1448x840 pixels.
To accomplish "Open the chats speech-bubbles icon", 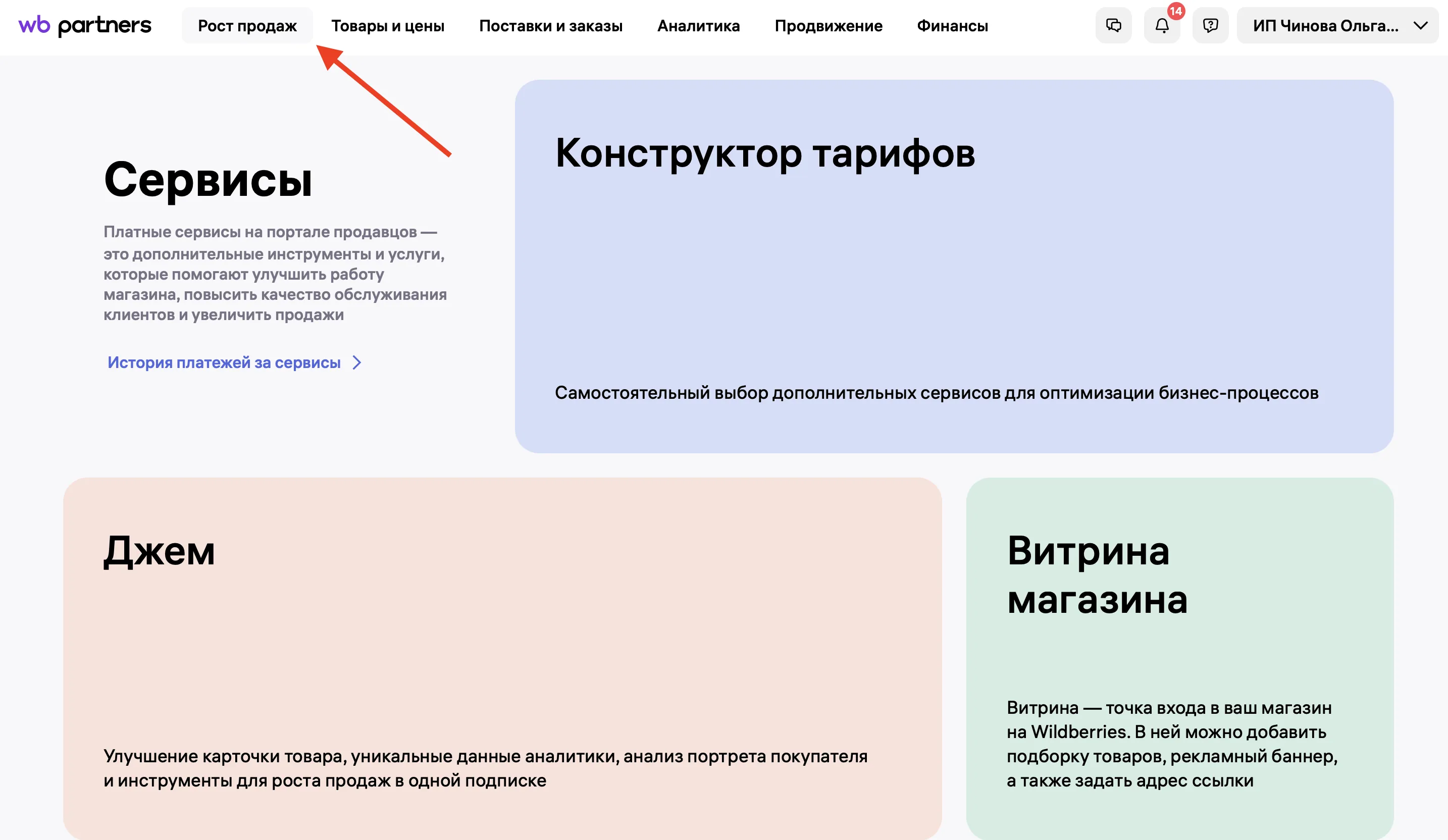I will pos(1113,25).
